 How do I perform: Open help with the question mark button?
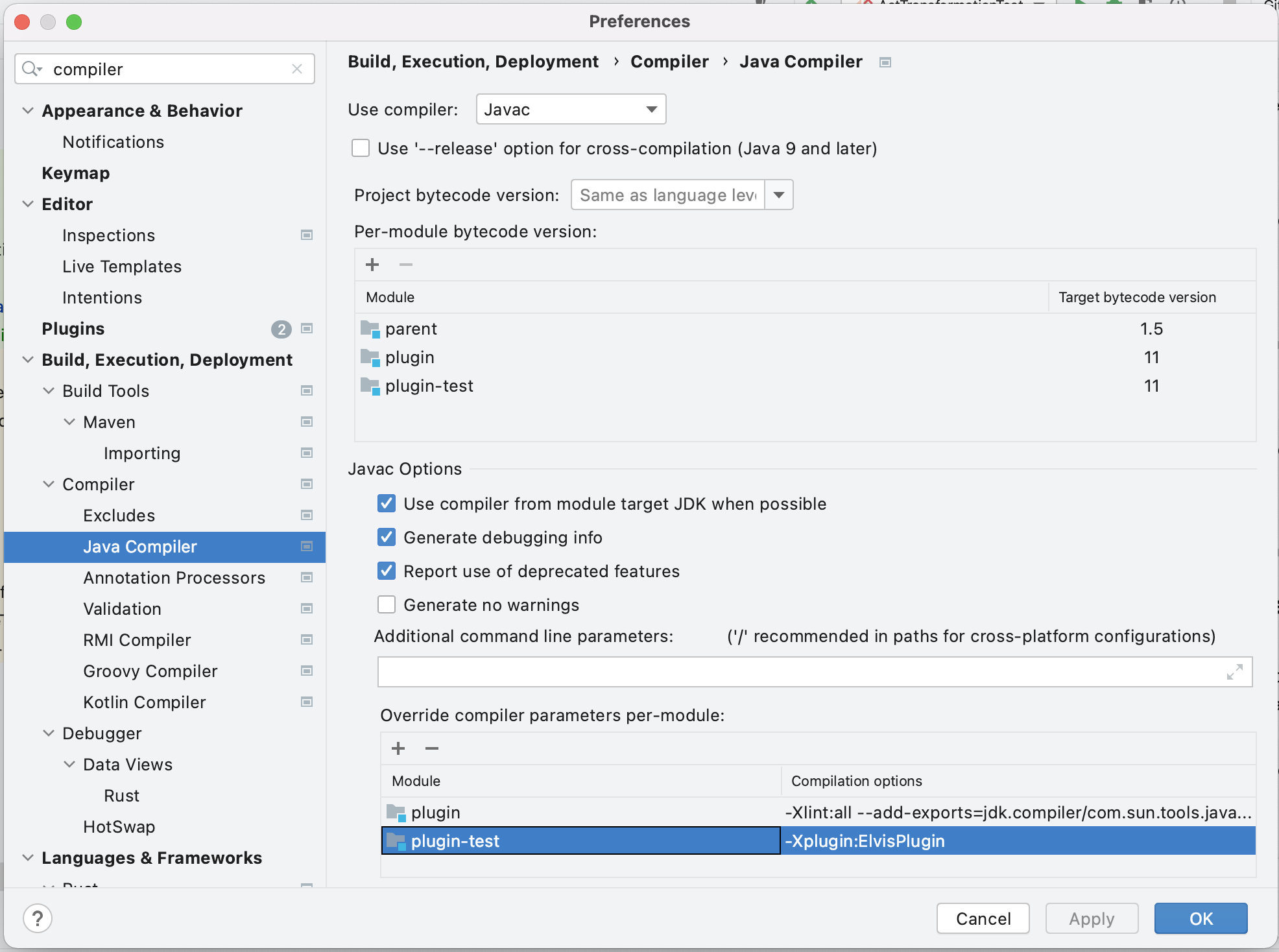pos(38,918)
